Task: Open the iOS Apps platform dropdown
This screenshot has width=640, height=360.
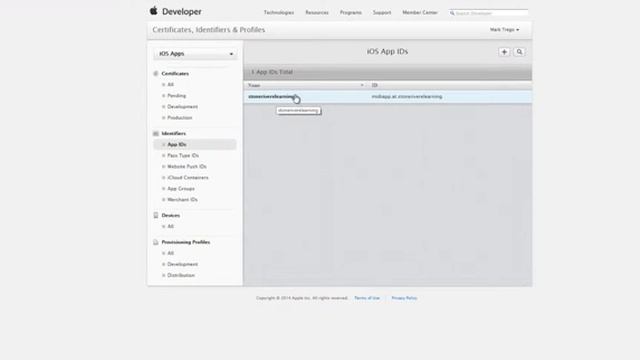Action: pos(195,54)
